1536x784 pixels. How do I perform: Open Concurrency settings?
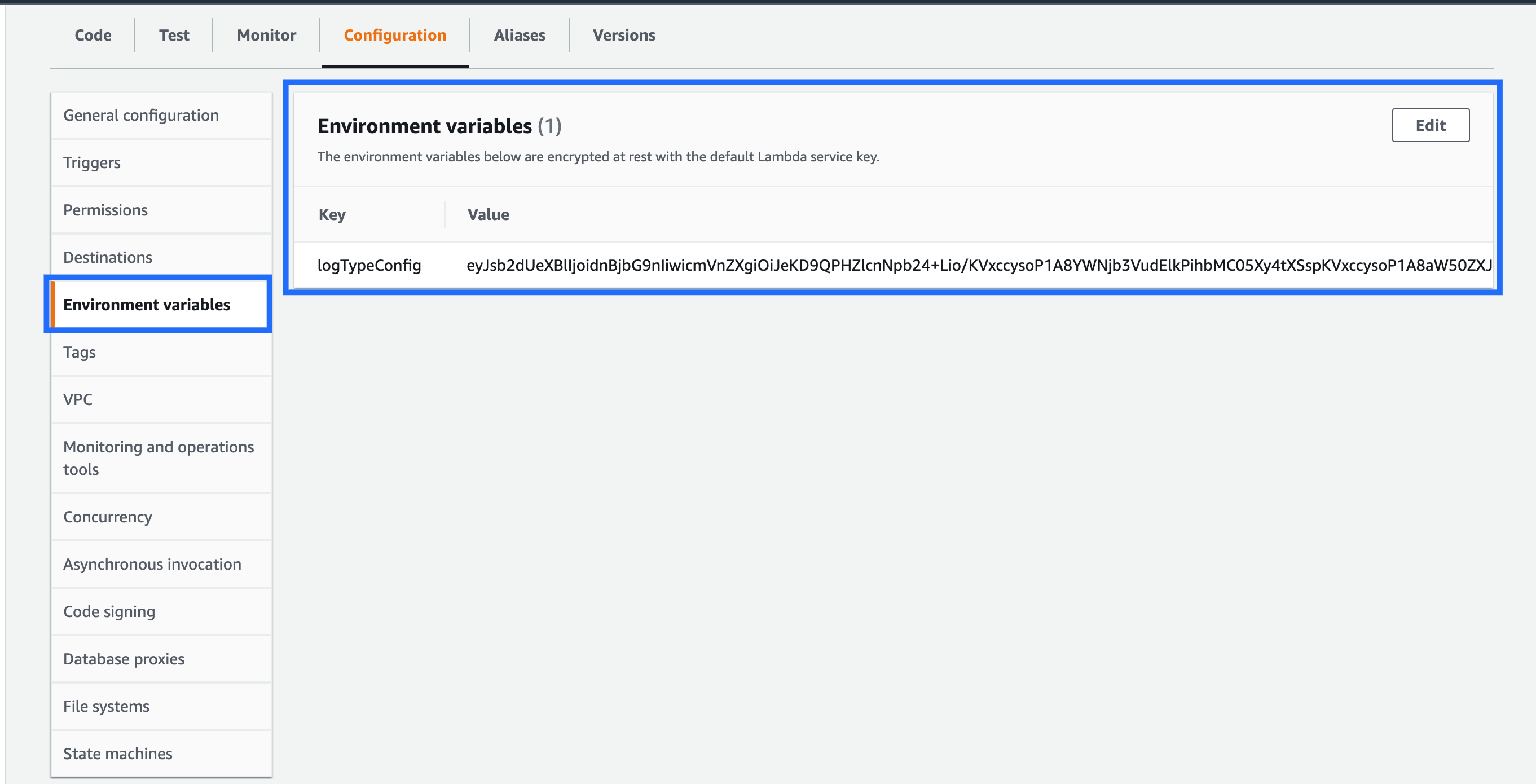tap(108, 517)
